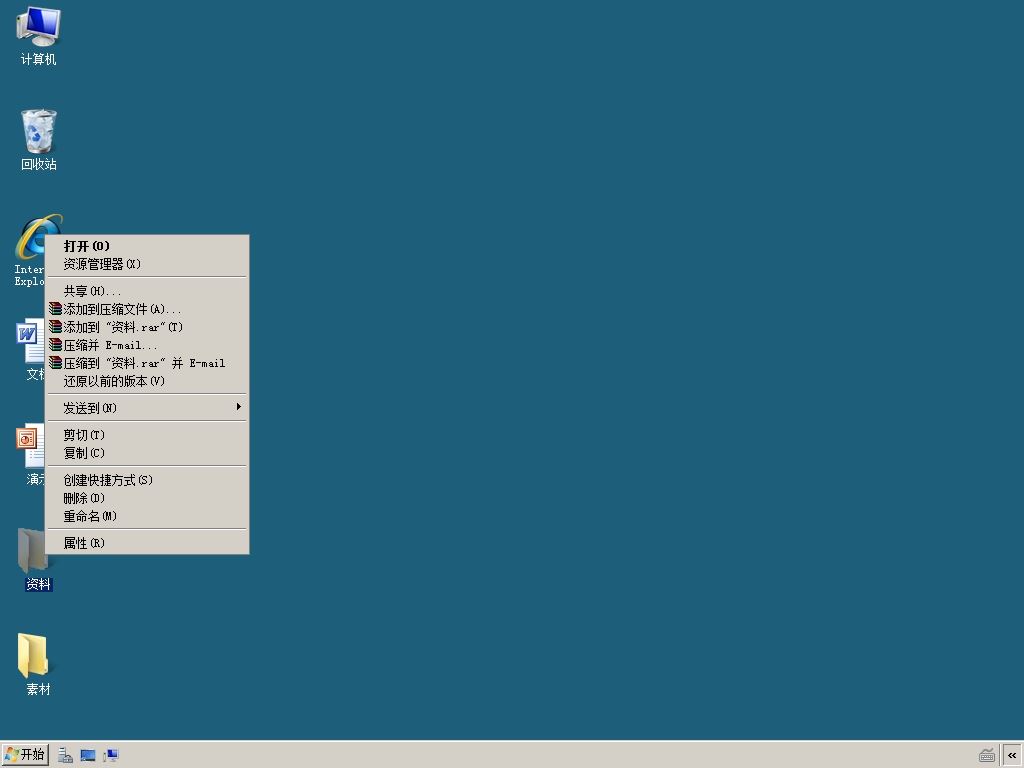Click the WinRAR icon beside 压缩并 E-mail

pos(56,345)
